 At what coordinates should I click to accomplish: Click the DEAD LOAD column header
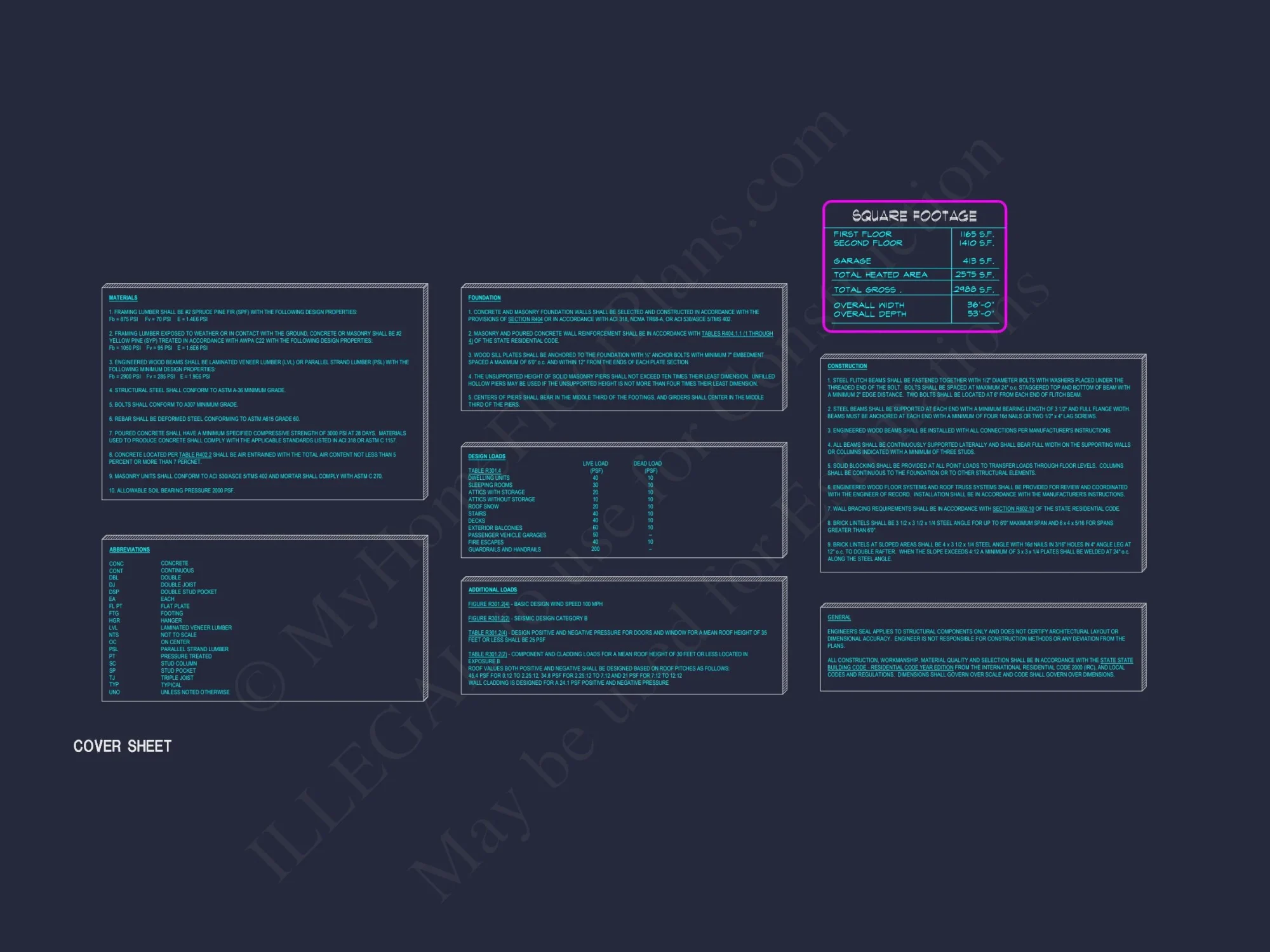click(x=647, y=464)
